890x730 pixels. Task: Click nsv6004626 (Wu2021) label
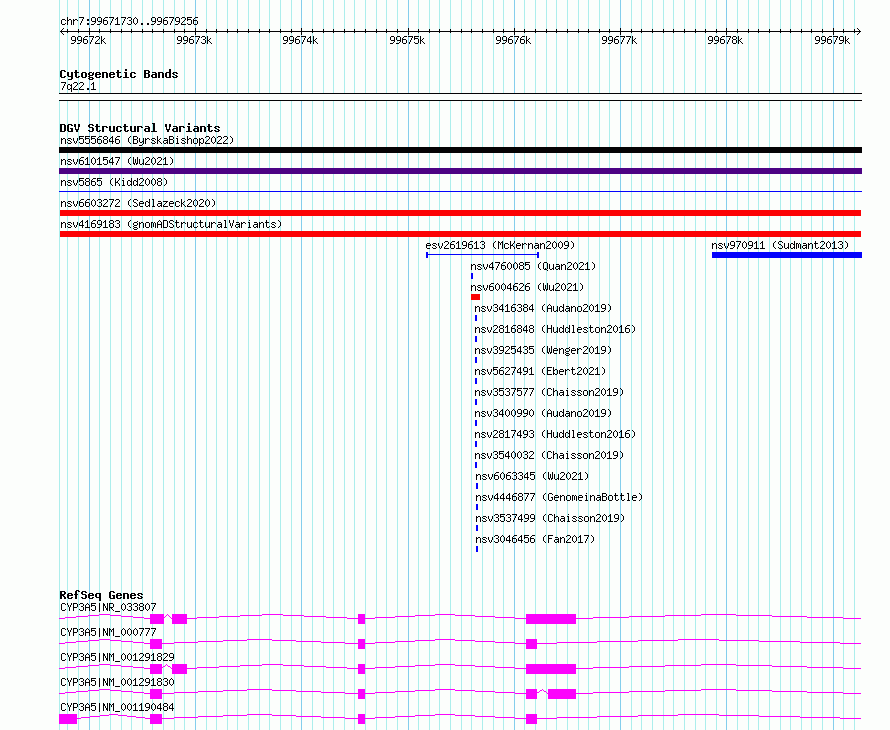coord(527,287)
